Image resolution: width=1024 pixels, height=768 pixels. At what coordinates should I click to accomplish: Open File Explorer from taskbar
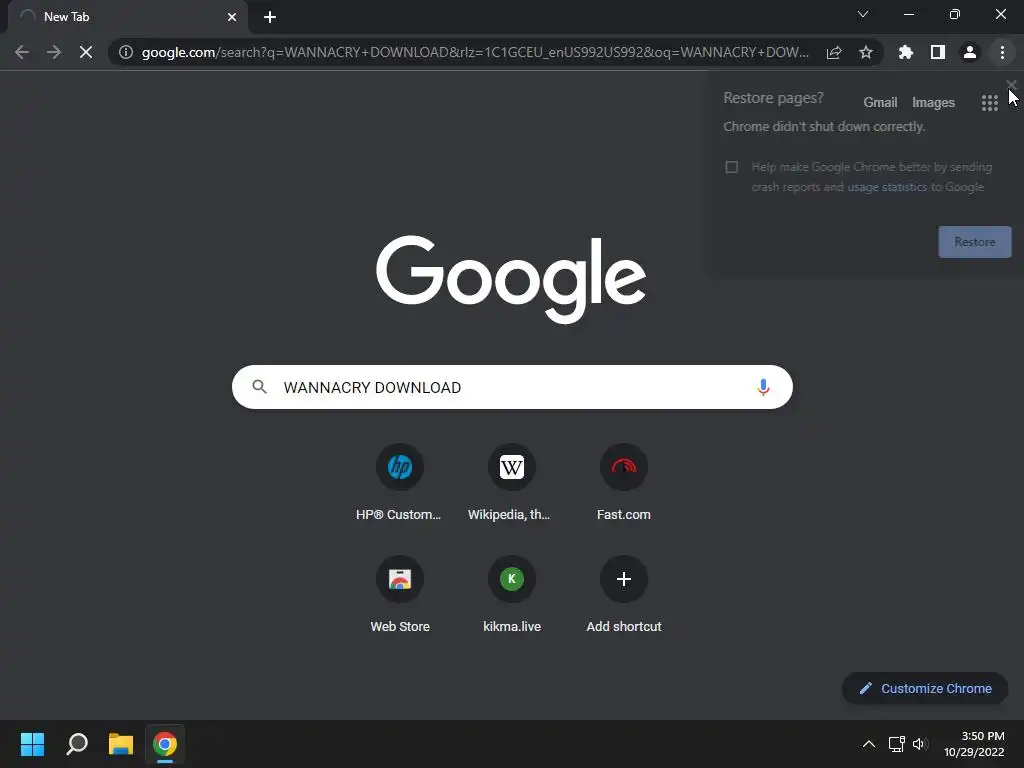pyautogui.click(x=121, y=744)
